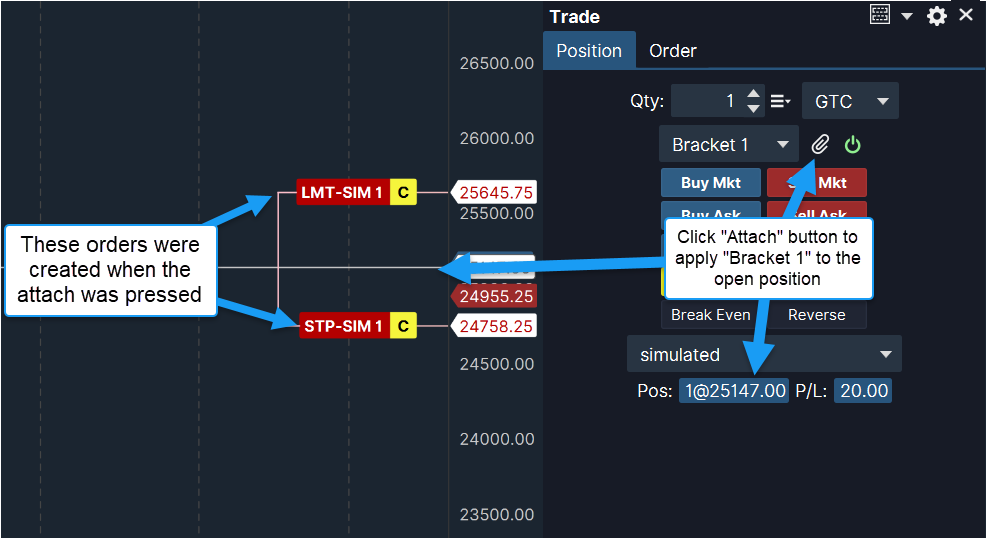Open the quantity list menu icon
987x539 pixels.
pos(781,101)
